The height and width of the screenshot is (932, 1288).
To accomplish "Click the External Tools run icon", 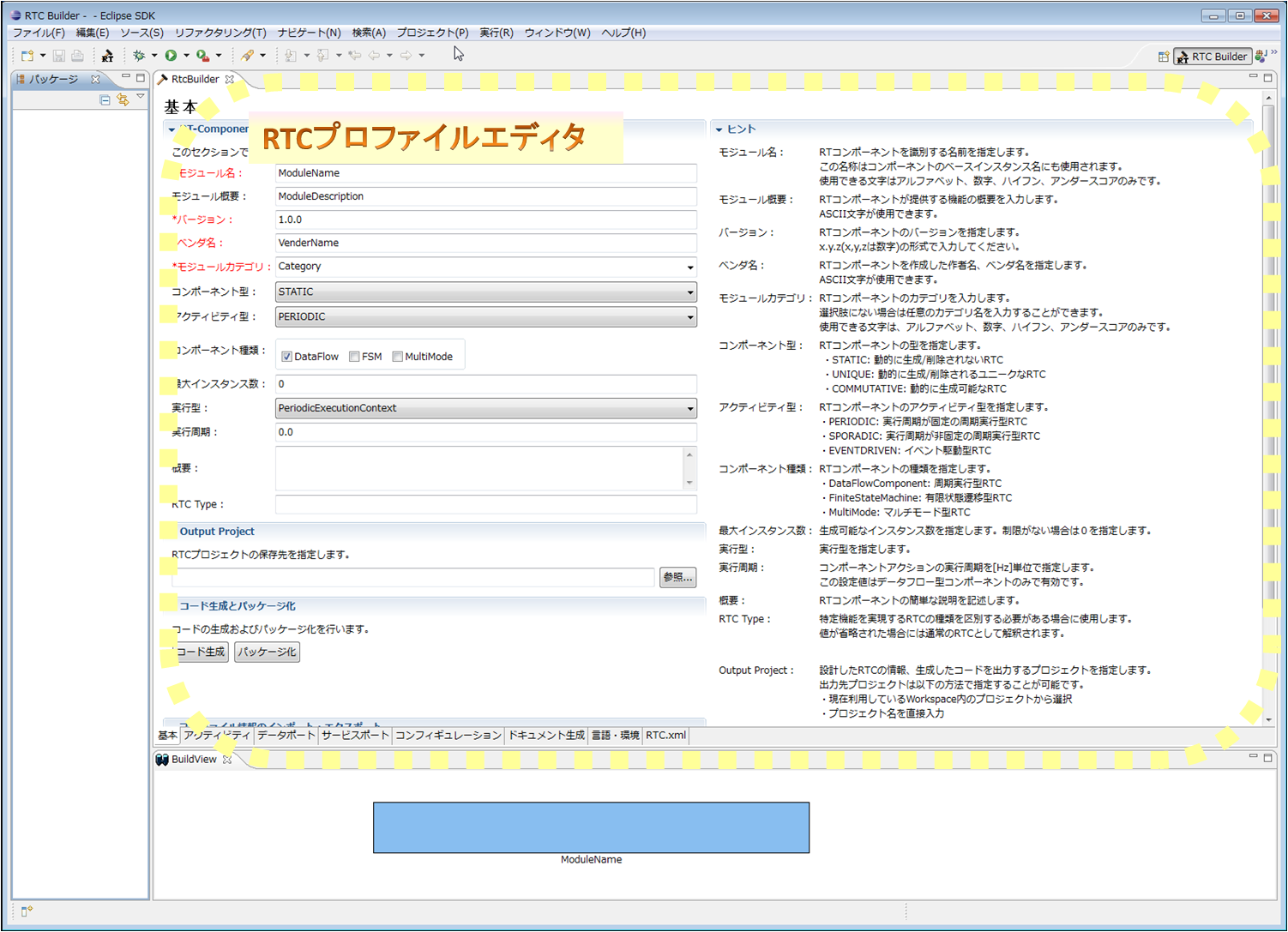I will [x=202, y=56].
